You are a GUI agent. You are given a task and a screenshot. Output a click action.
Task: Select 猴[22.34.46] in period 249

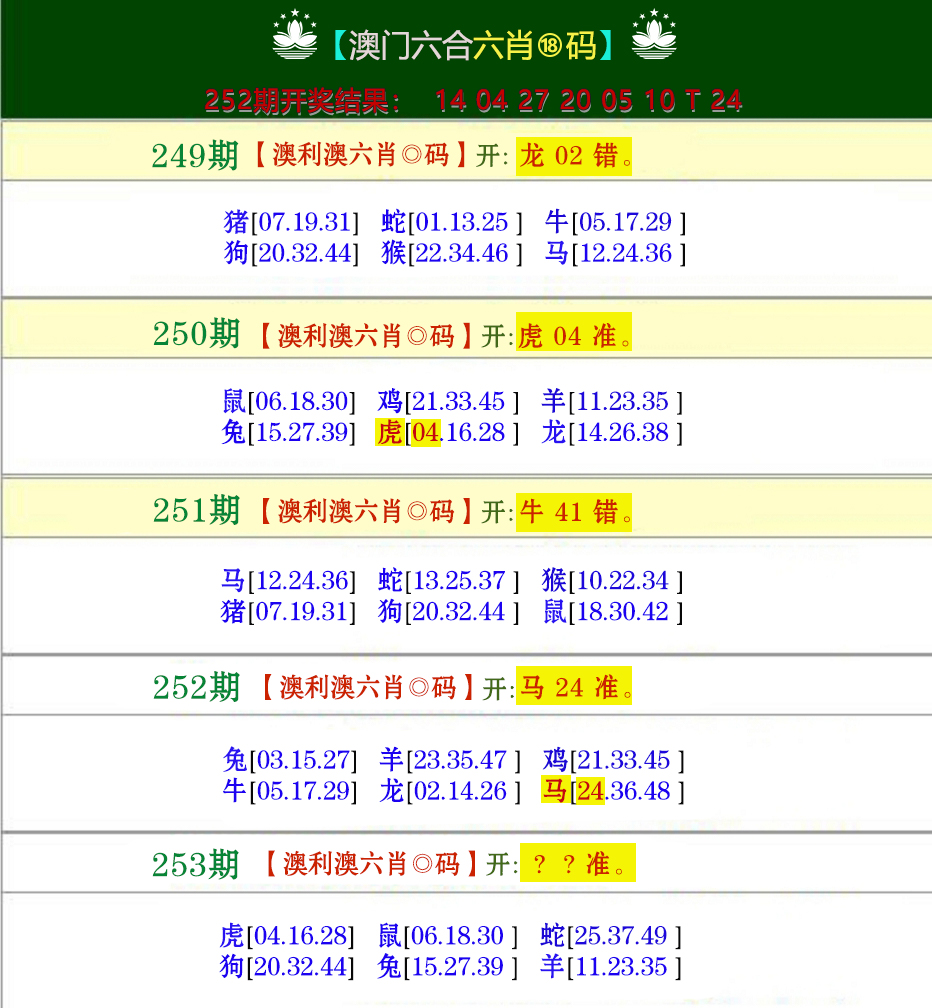[x=451, y=253]
